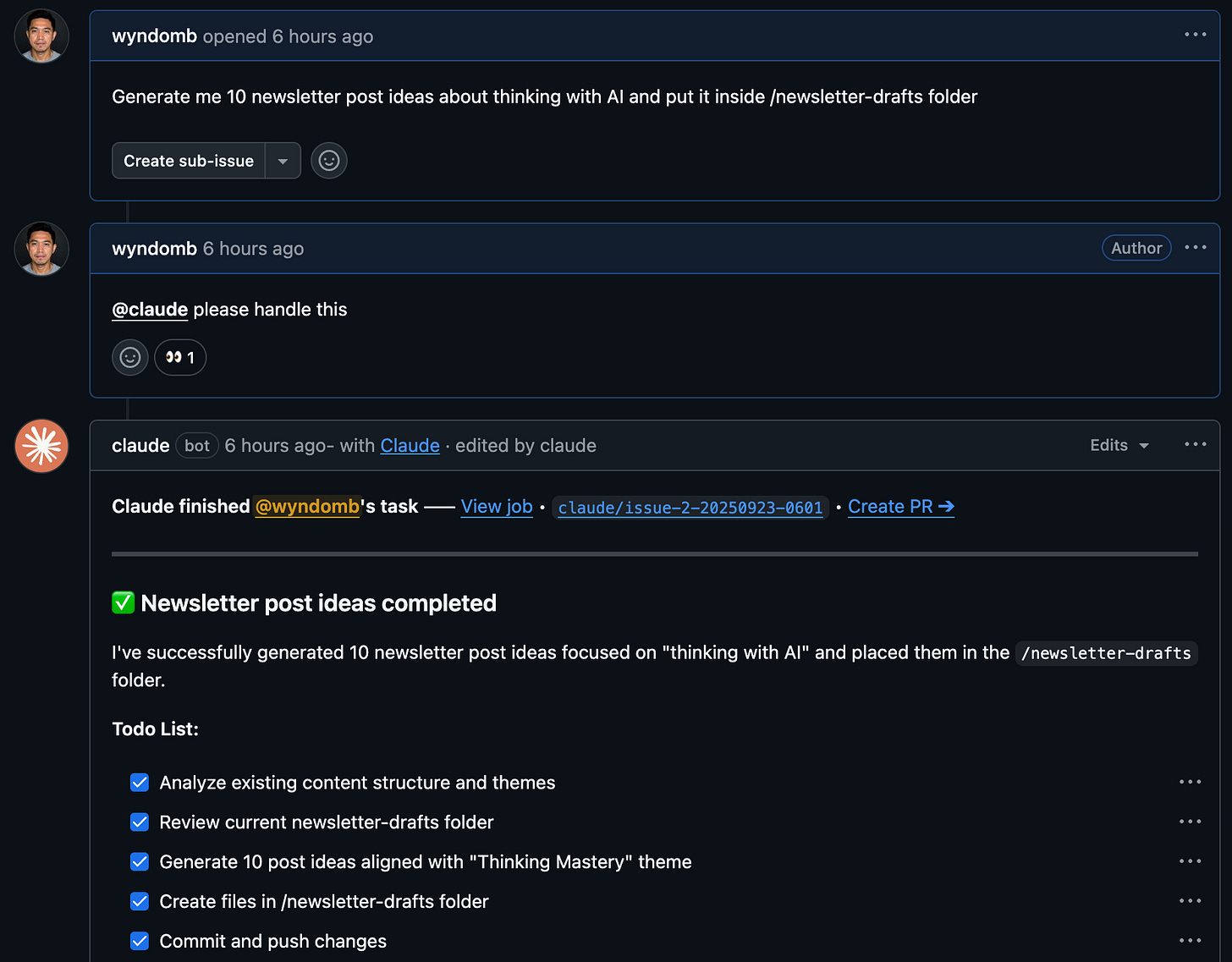
Task: Add a reaction to wyndomb's comment
Action: [x=129, y=357]
